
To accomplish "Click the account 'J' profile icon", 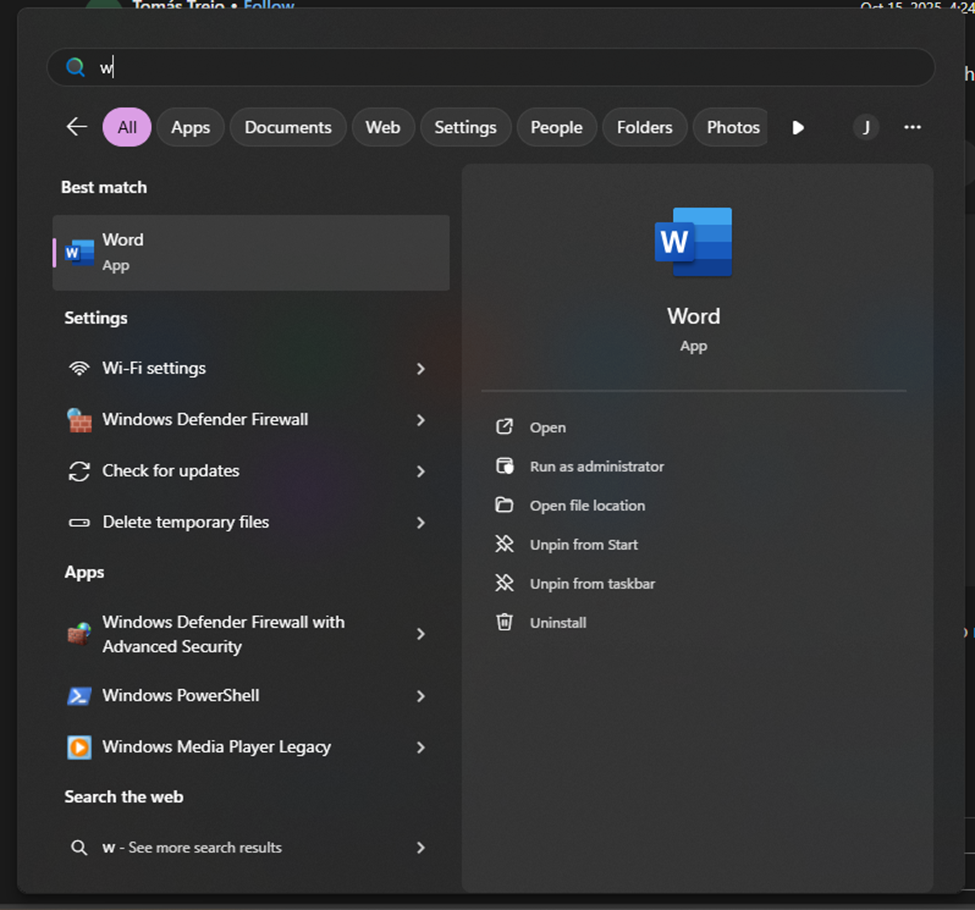I will (866, 127).
